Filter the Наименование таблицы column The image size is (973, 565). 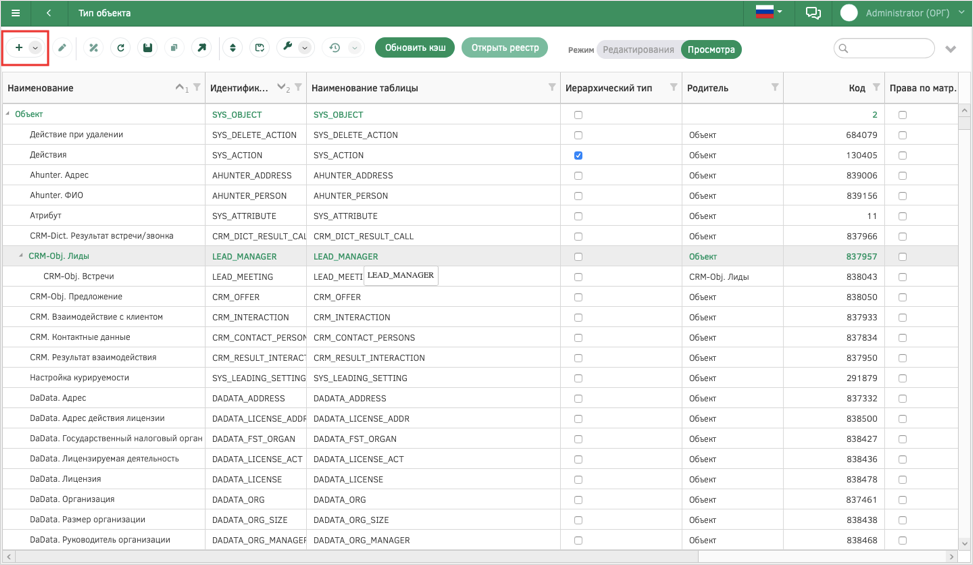coord(552,87)
